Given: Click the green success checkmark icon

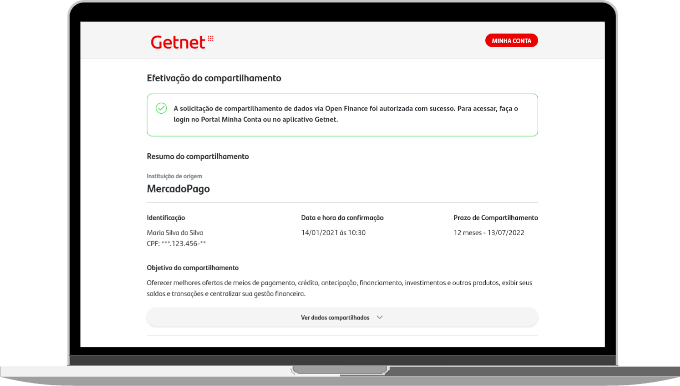Looking at the screenshot, I should (x=161, y=108).
